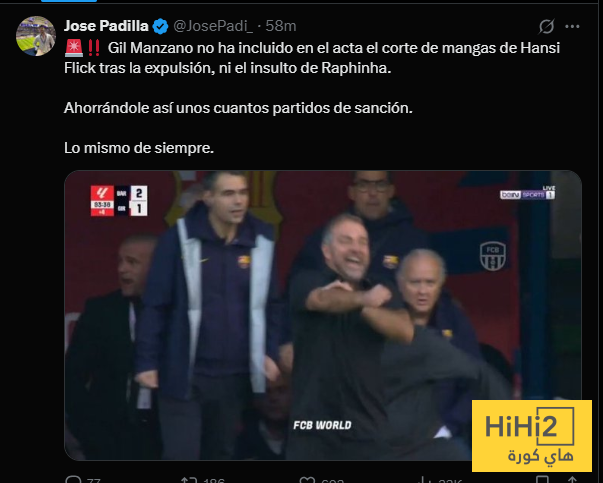Select the blue-underlined active tab at top

coord(69,1)
